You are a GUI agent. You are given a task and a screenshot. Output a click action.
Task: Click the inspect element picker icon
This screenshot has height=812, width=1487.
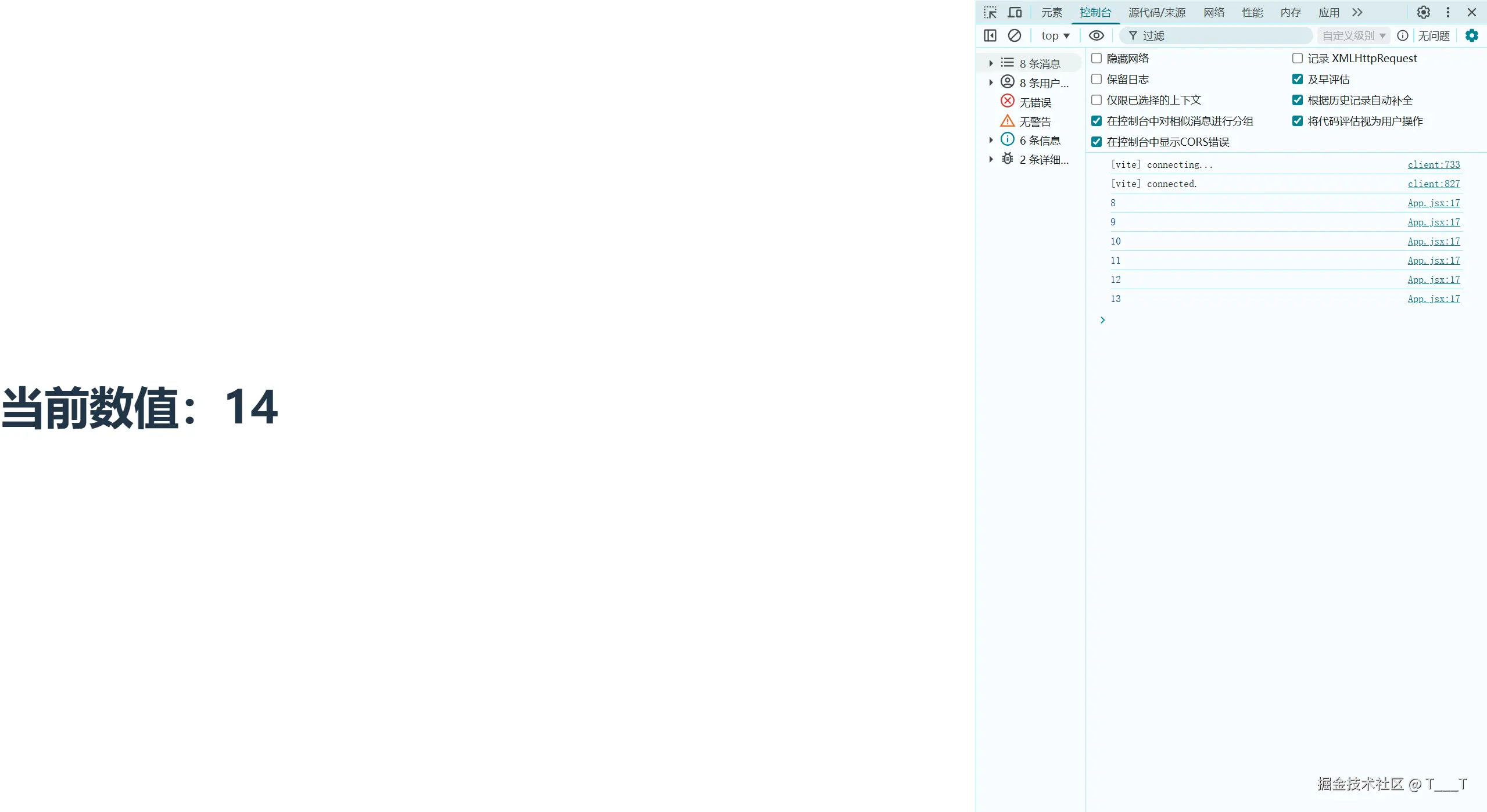point(990,12)
